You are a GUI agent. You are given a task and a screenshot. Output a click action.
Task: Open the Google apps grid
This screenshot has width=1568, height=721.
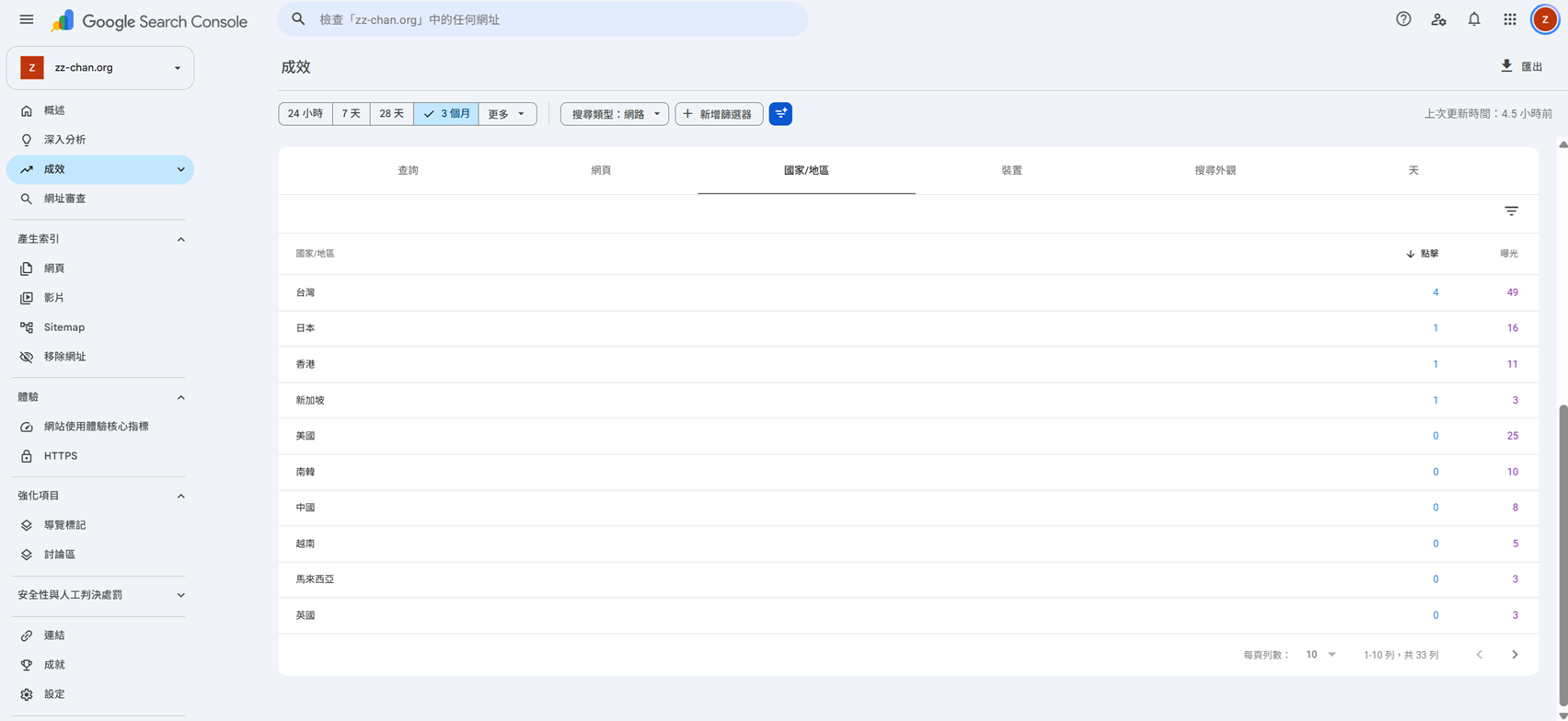point(1510,19)
